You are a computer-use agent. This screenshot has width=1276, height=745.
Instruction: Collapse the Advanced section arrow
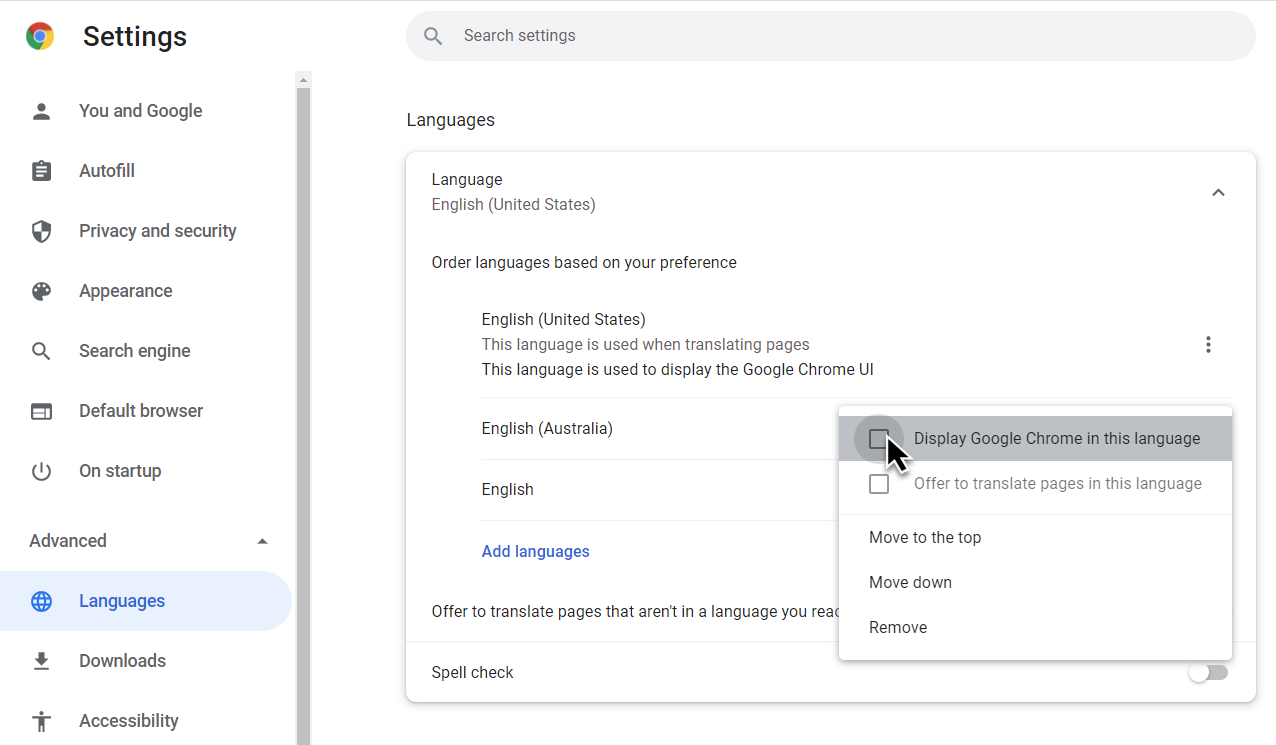point(262,541)
